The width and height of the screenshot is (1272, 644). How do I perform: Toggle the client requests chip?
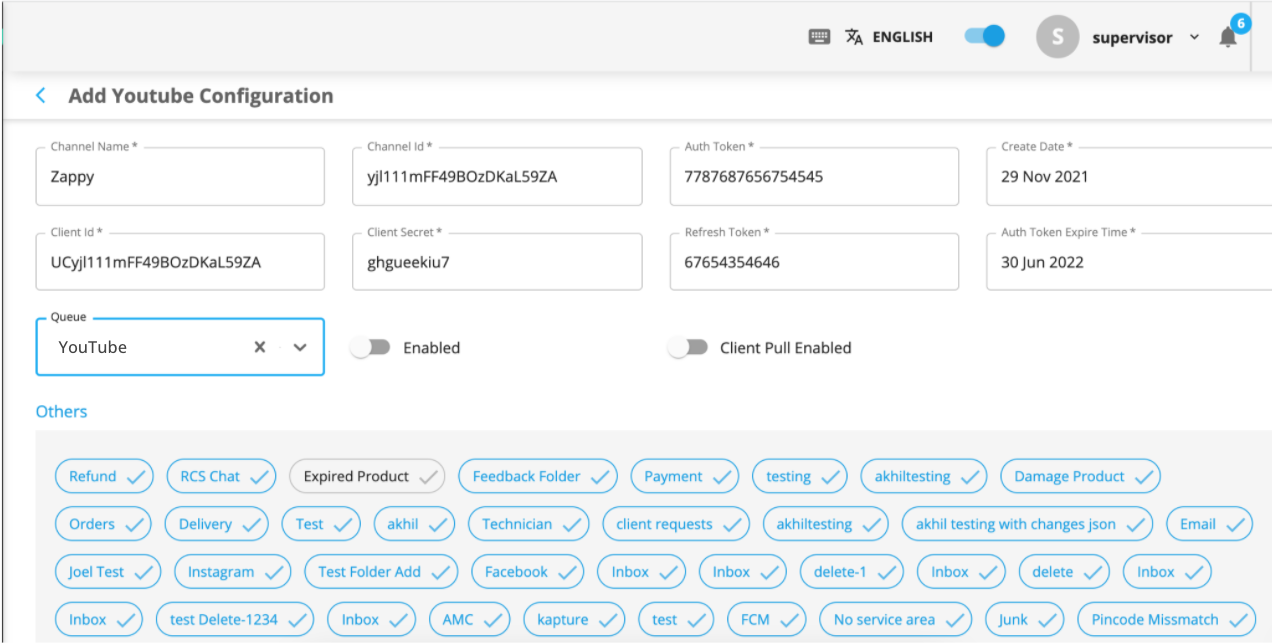click(676, 524)
